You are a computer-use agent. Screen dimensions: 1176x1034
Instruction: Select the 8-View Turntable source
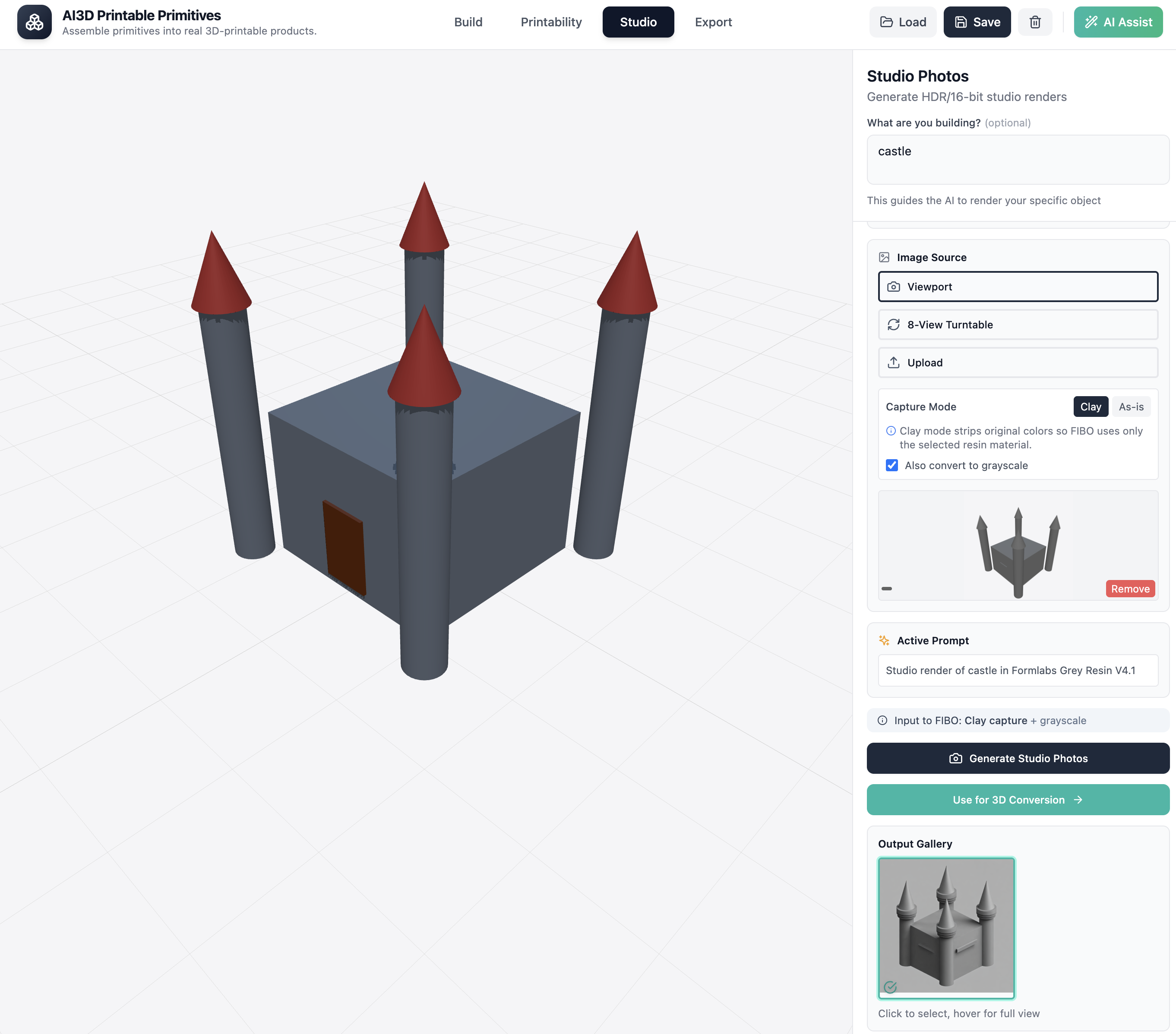click(x=1017, y=325)
